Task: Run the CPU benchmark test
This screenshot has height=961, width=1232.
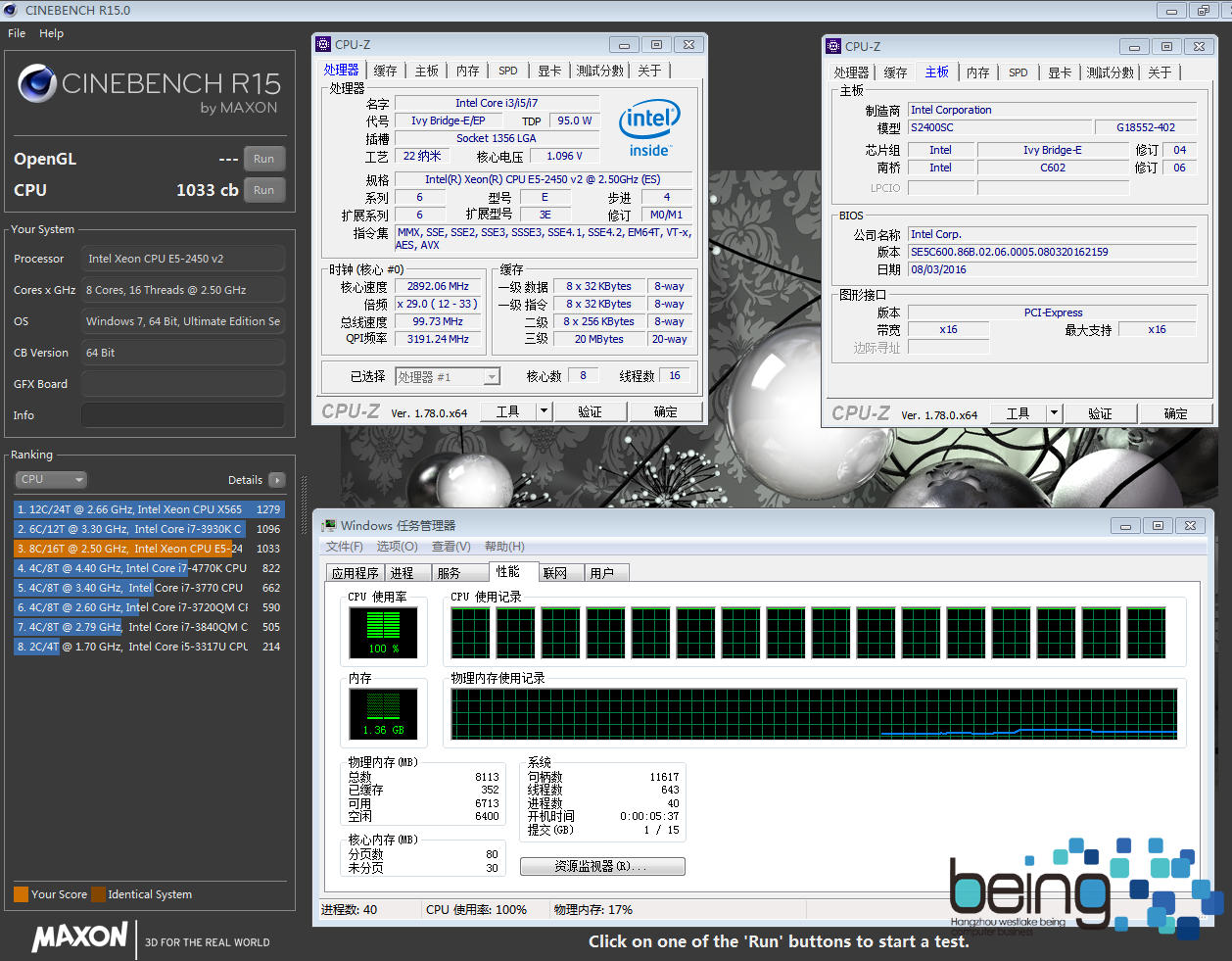Action: click(x=263, y=190)
